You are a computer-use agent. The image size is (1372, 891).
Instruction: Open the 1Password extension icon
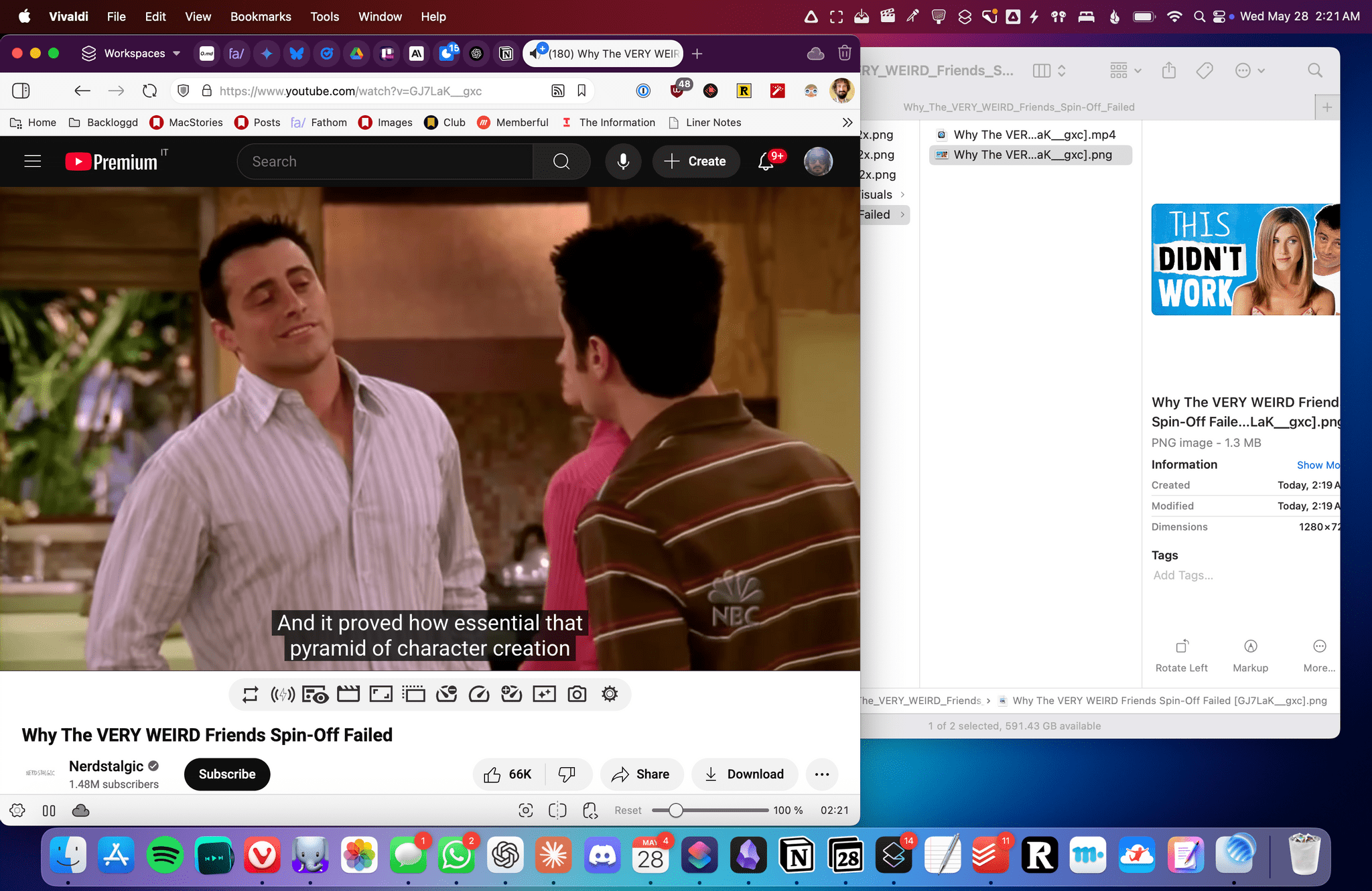pos(643,91)
